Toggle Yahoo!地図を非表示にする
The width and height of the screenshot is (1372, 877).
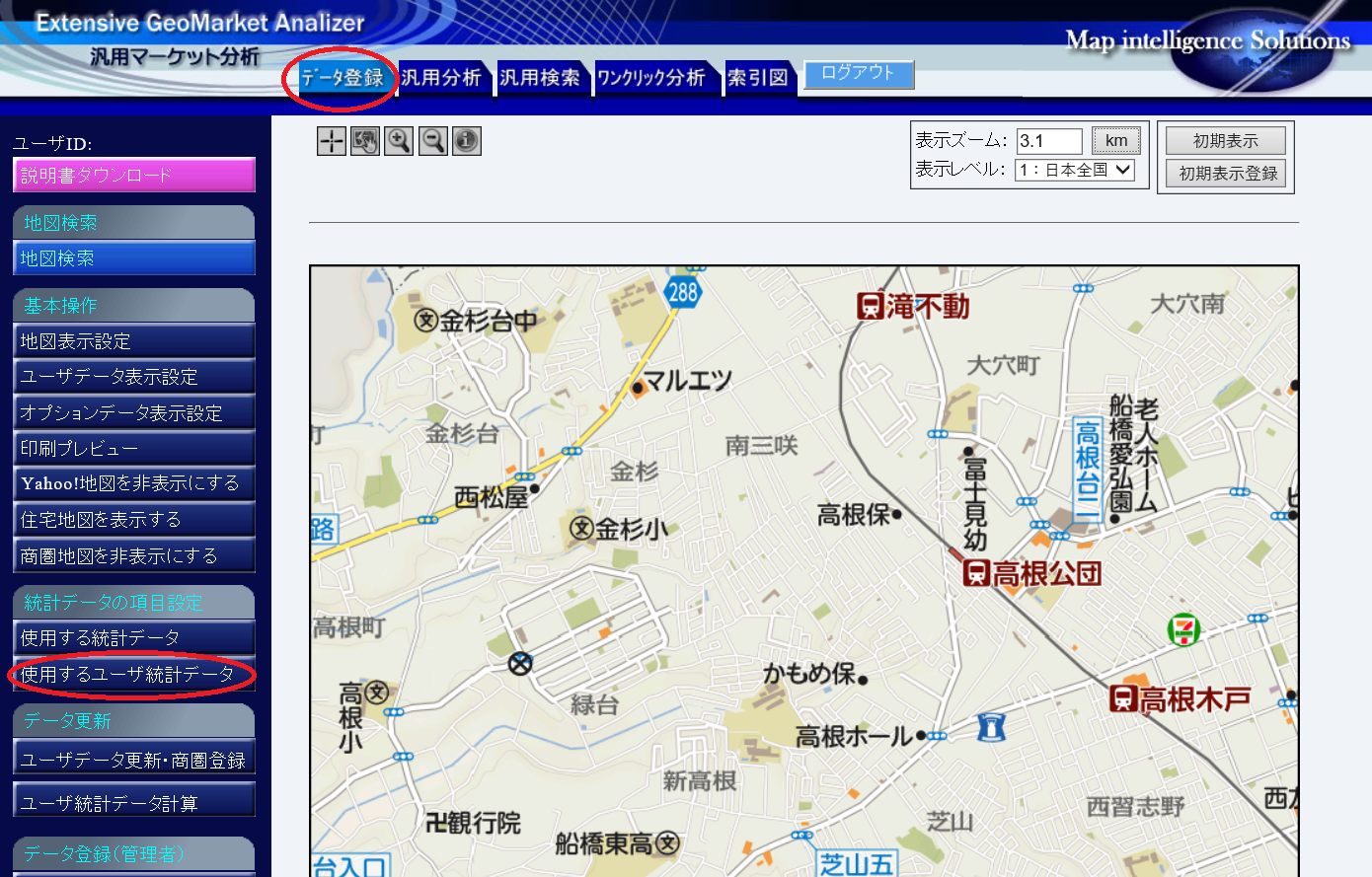pyautogui.click(x=134, y=483)
